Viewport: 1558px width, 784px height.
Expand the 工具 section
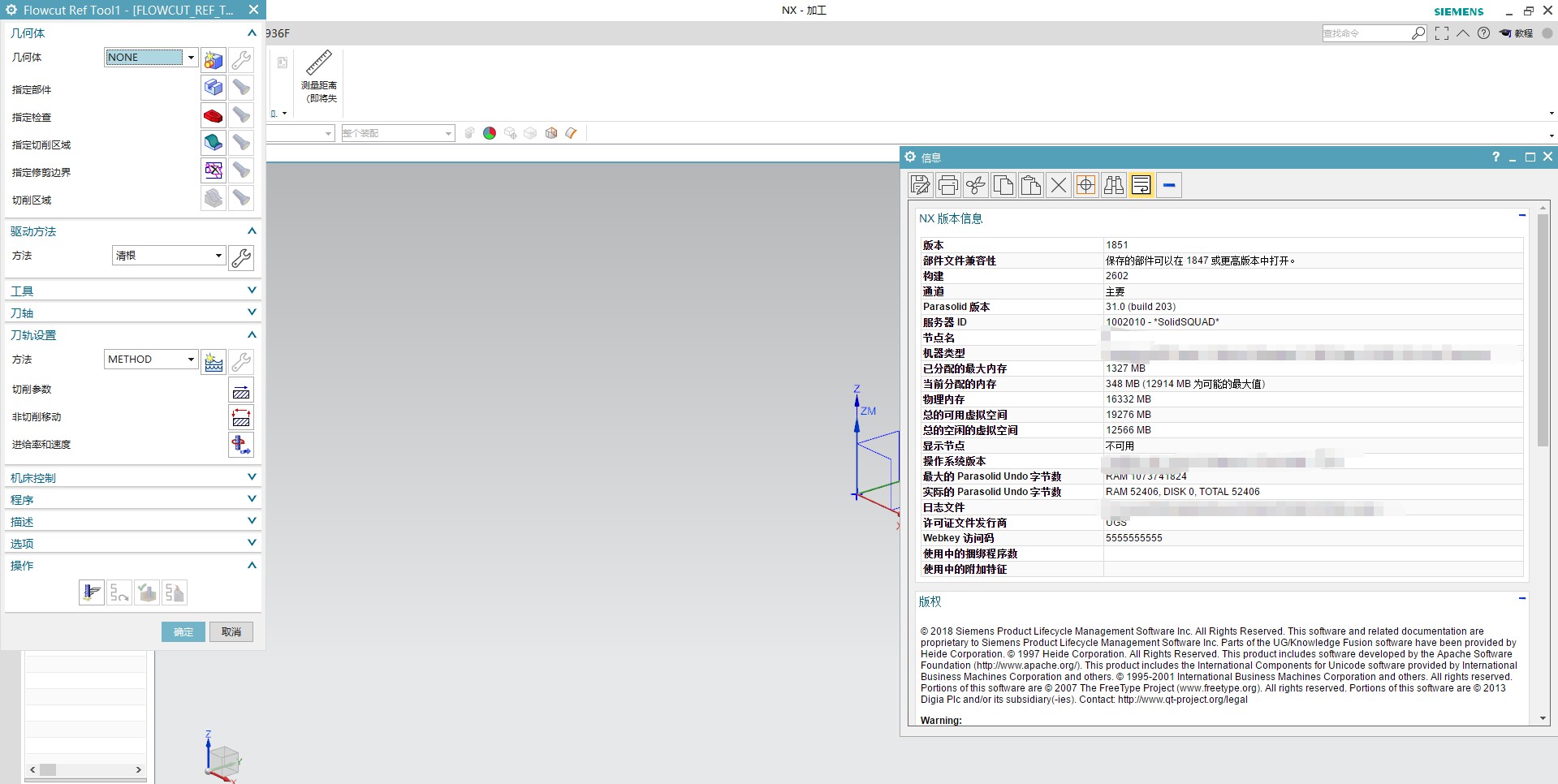pos(252,291)
